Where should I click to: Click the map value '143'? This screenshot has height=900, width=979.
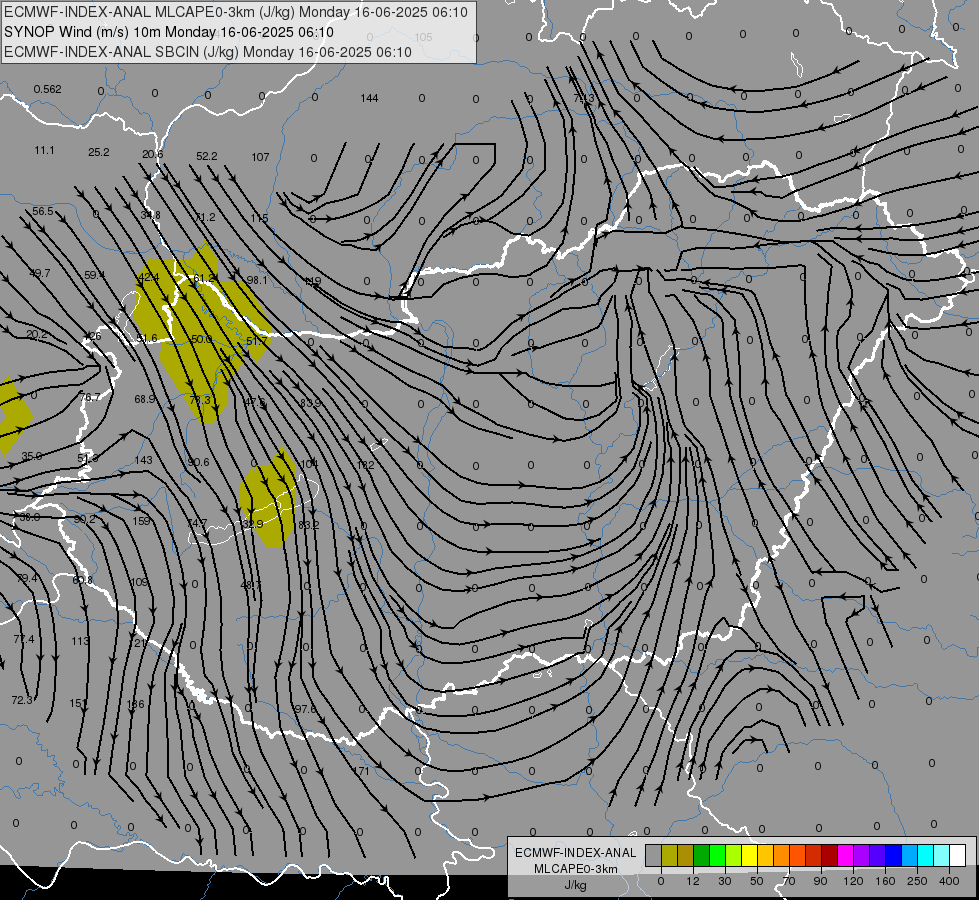144,460
